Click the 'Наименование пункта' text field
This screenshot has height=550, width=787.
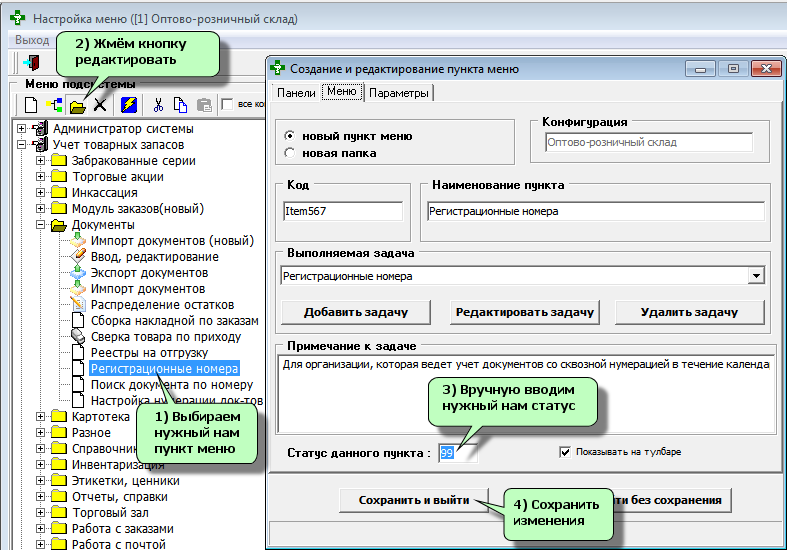point(594,211)
